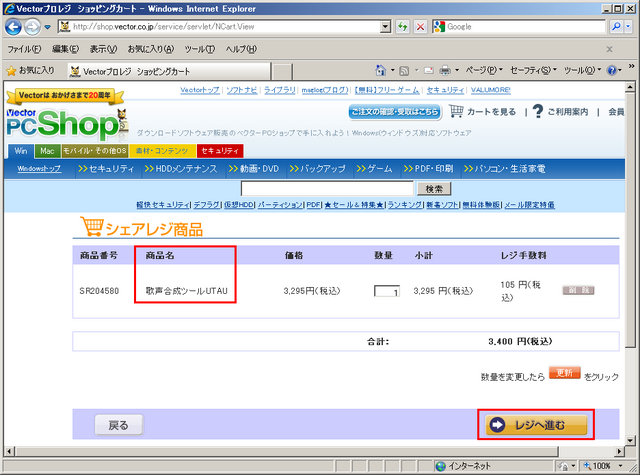Click the quantity field showing 1
Screen dimensions: 640x475
(387, 291)
